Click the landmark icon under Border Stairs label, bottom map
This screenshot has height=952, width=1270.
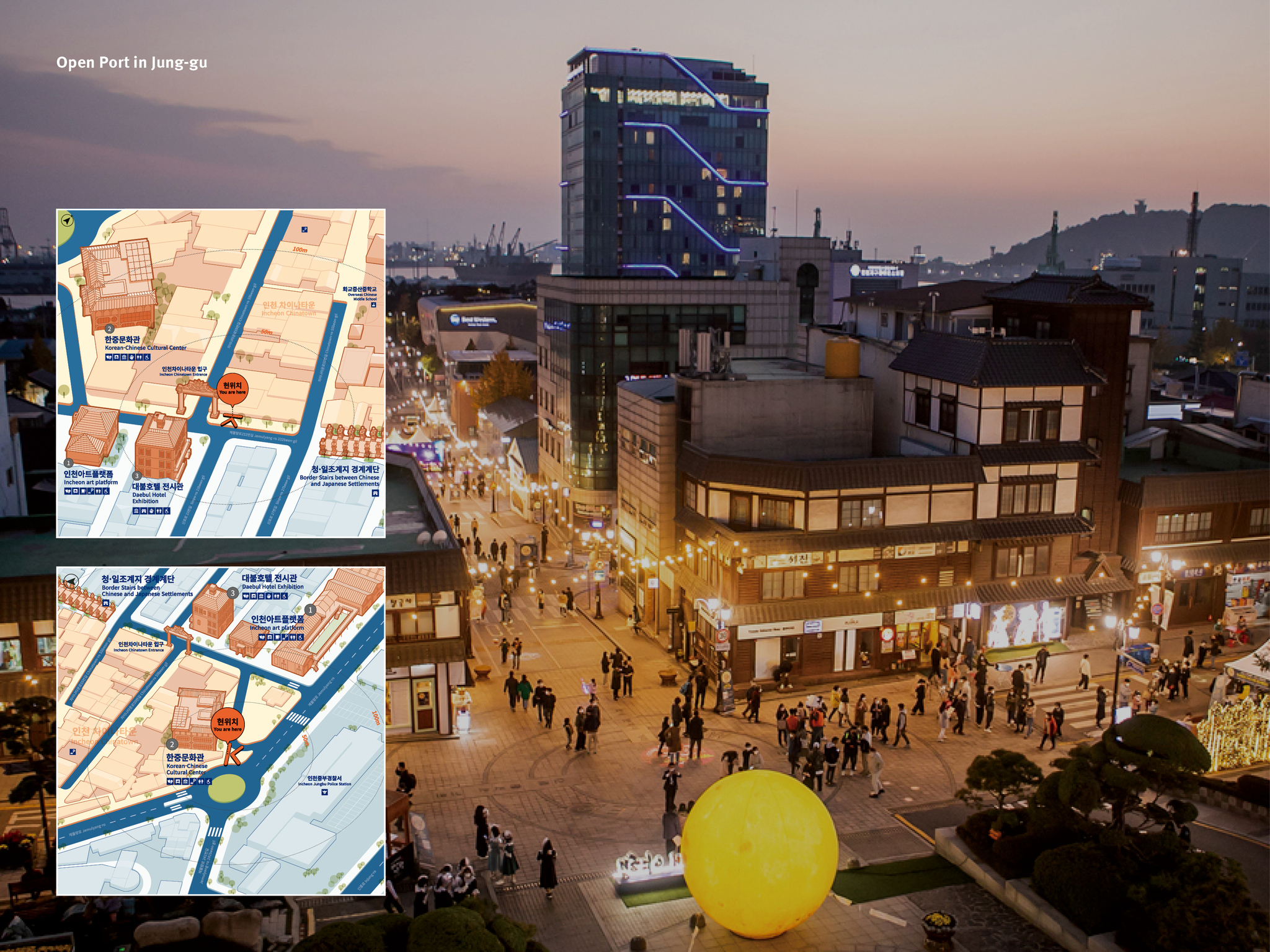coord(105,602)
